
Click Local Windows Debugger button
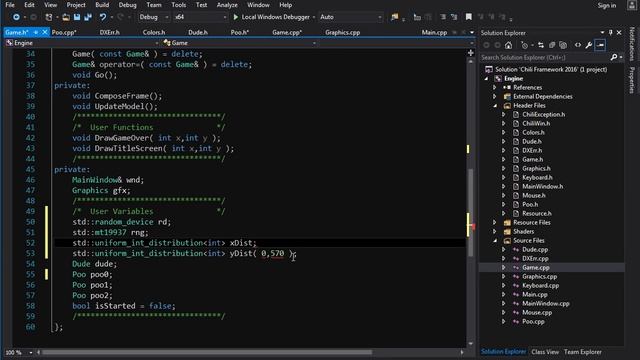pos(271,17)
